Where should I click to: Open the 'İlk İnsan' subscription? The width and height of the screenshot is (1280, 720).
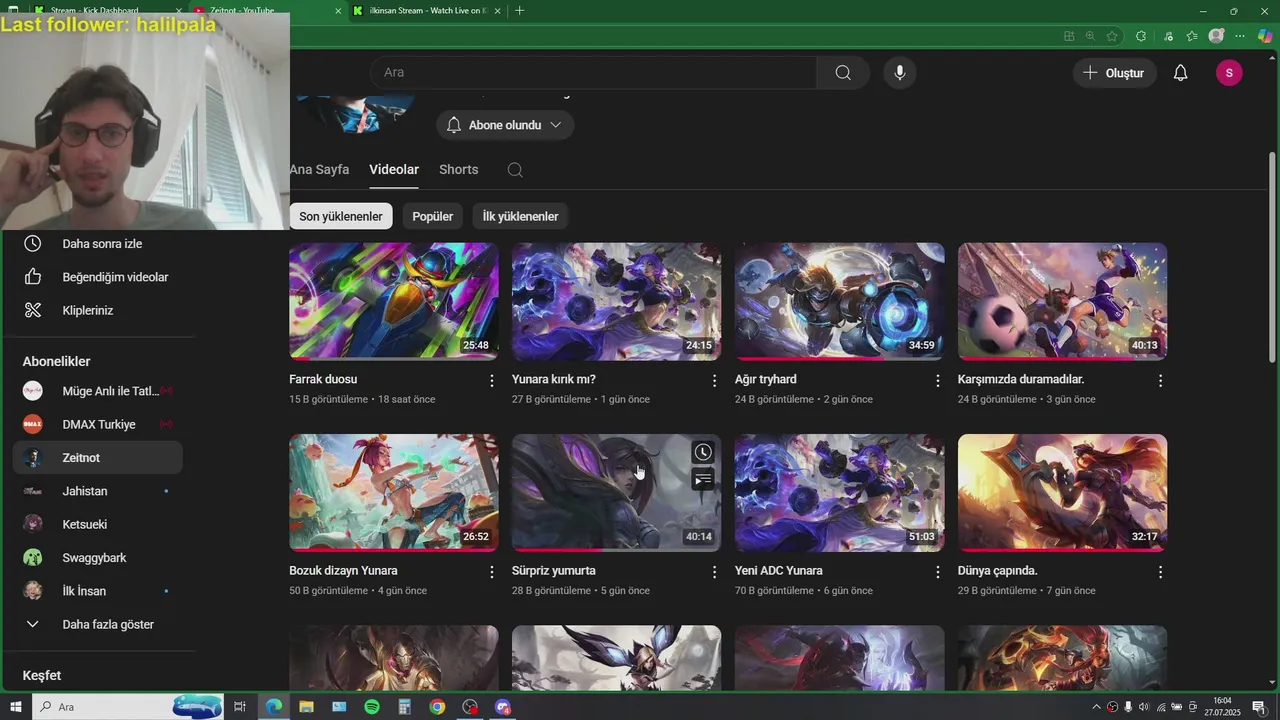click(x=97, y=591)
